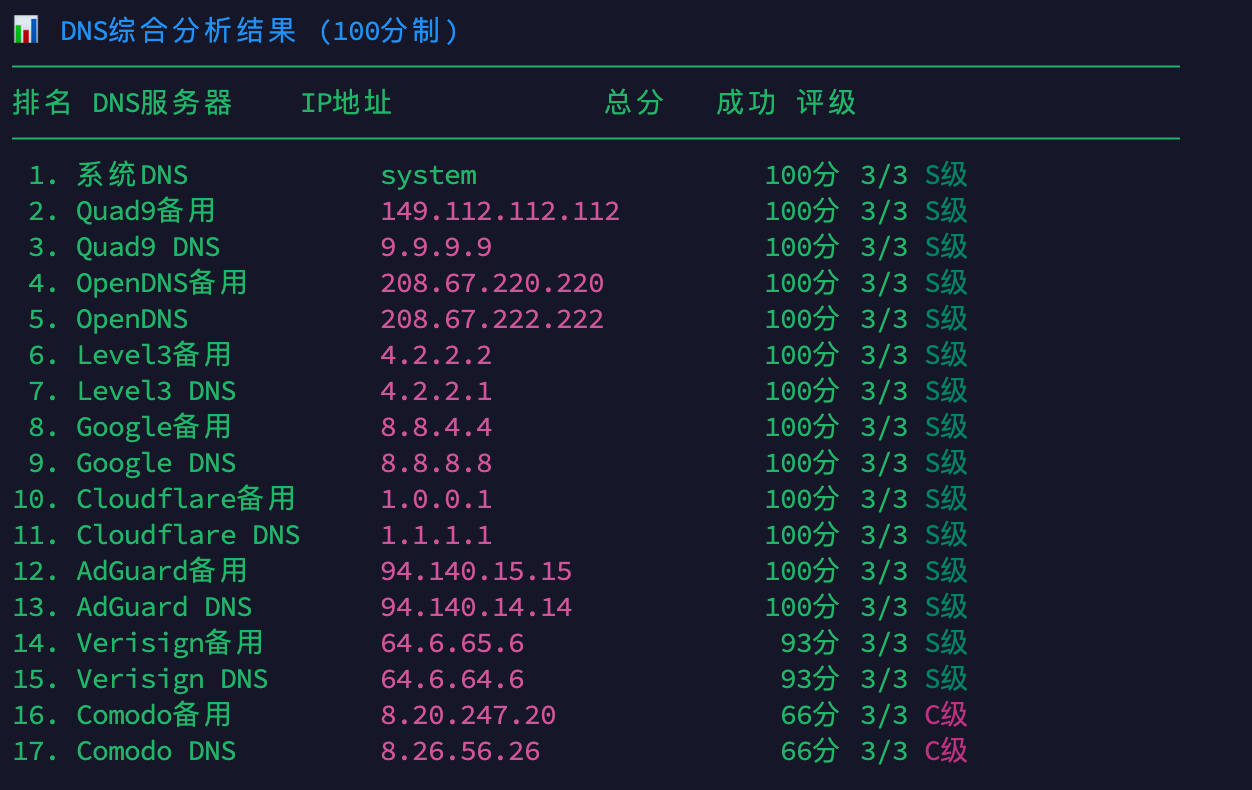Click the 成功 column header

click(x=744, y=102)
